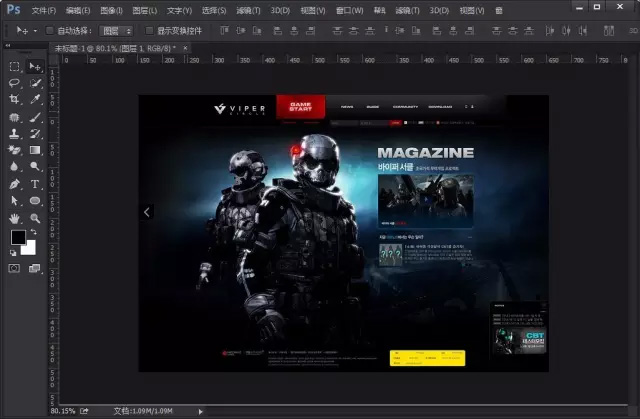Select the Dodge tool
The height and width of the screenshot is (419, 640).
click(35, 166)
